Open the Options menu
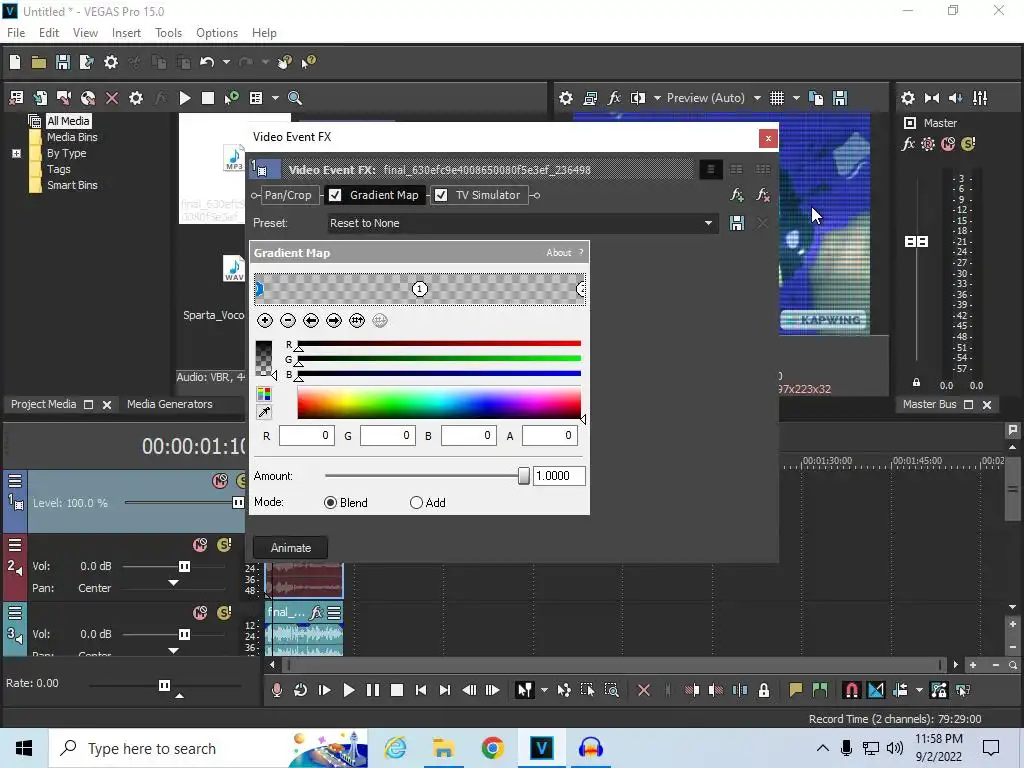Viewport: 1024px width, 768px height. (x=217, y=33)
